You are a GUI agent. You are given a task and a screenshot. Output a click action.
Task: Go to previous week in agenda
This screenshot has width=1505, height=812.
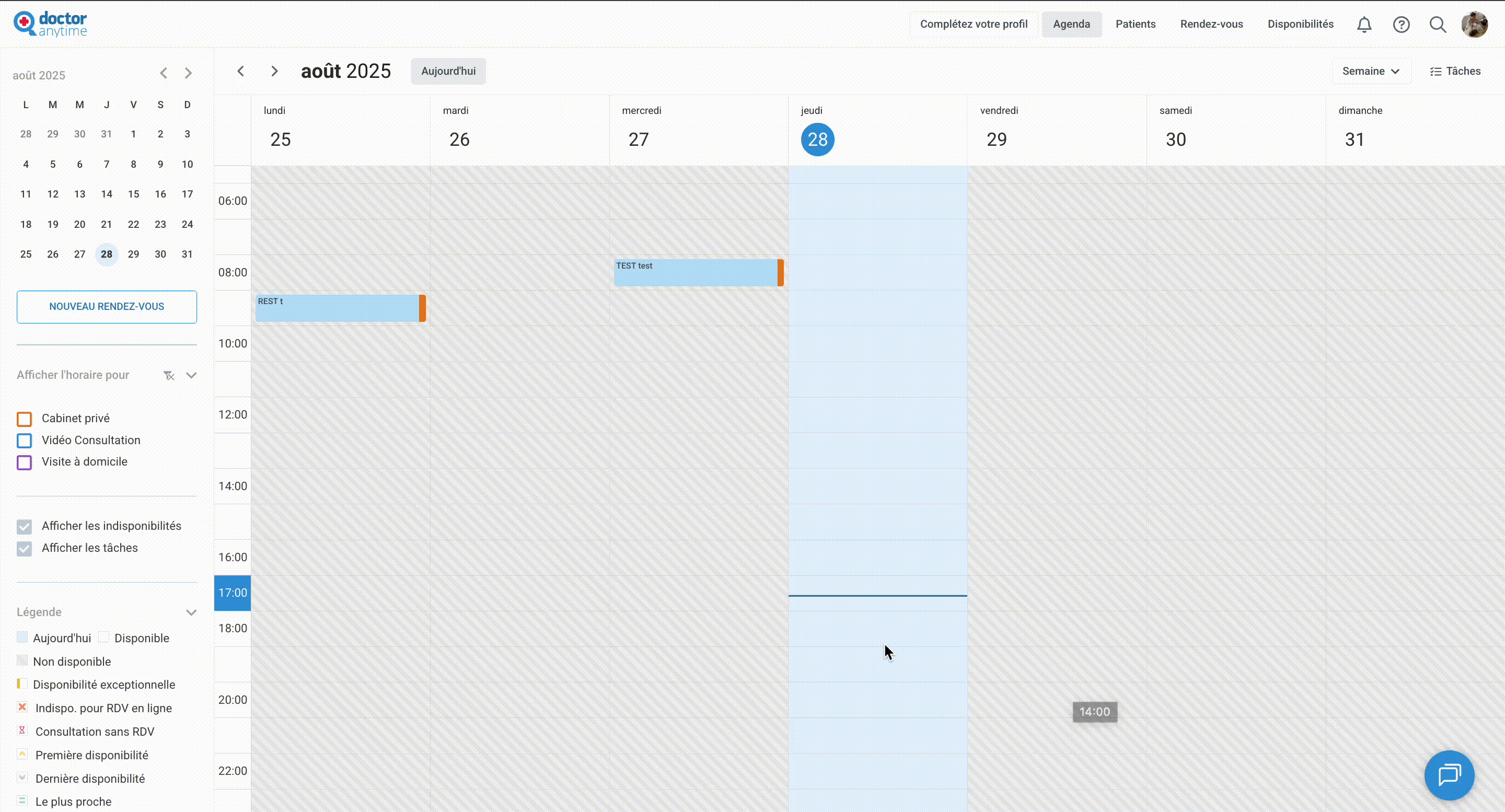click(x=241, y=71)
